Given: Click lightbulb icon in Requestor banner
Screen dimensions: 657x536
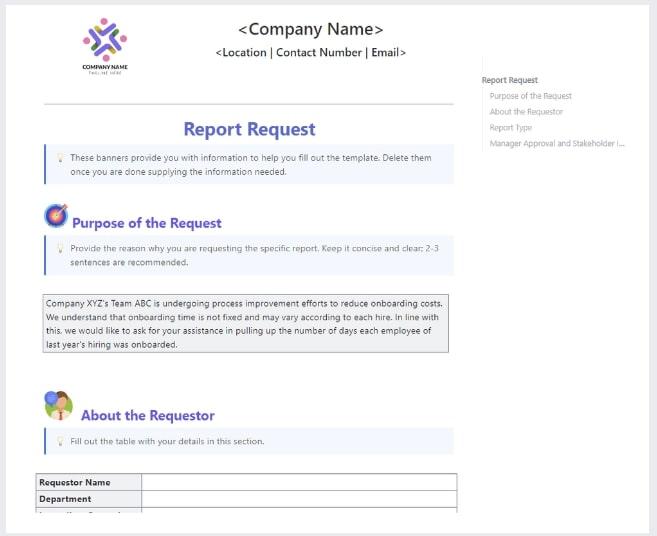Looking at the screenshot, I should click(60, 441).
